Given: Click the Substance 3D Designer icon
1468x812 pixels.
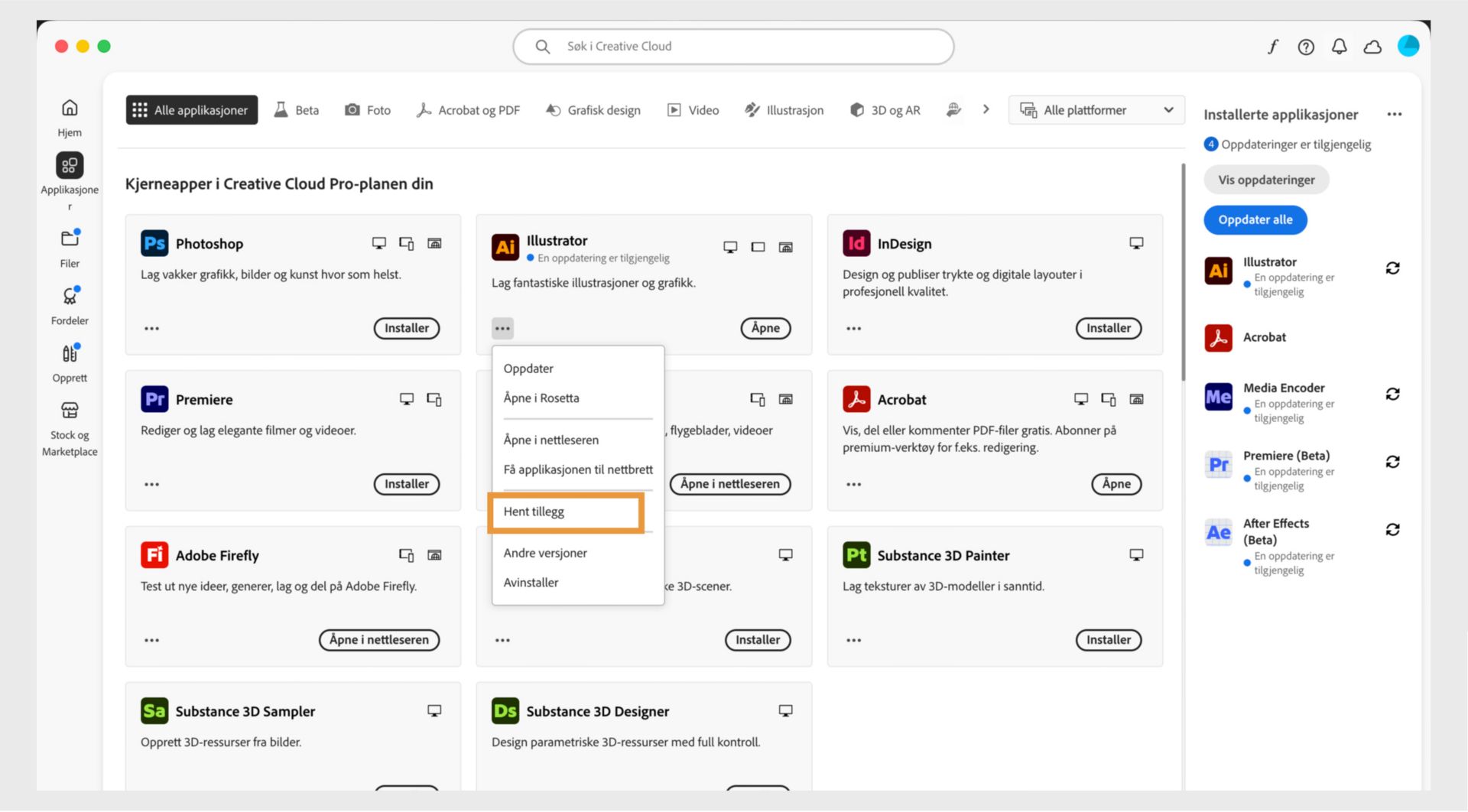Looking at the screenshot, I should (x=505, y=711).
